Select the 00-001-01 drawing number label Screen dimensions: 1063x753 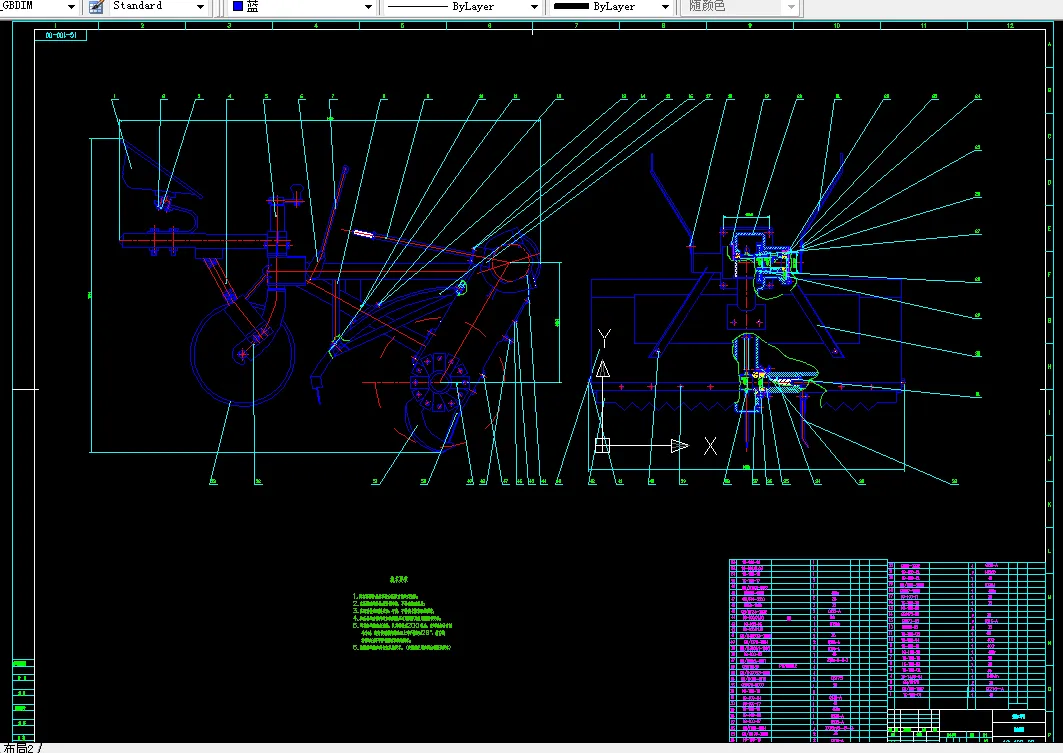(x=61, y=35)
